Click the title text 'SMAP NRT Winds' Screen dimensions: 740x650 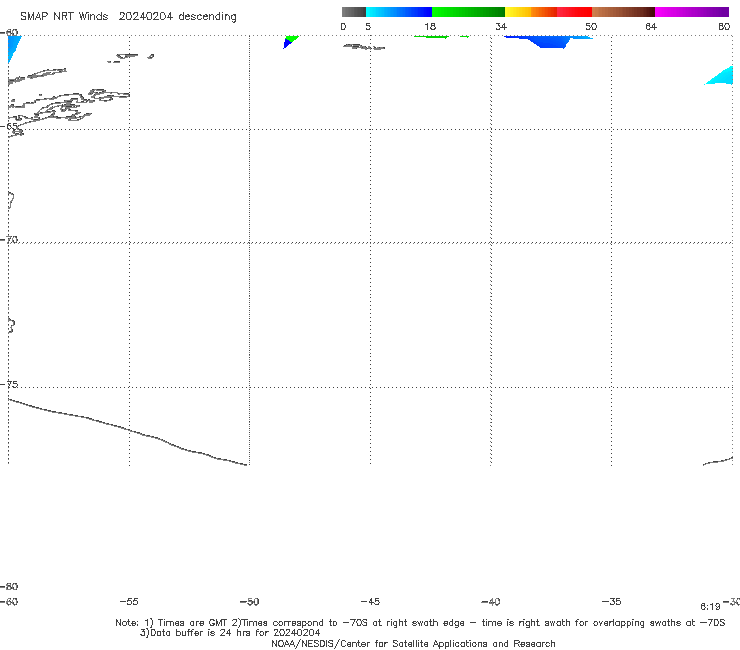coord(64,17)
